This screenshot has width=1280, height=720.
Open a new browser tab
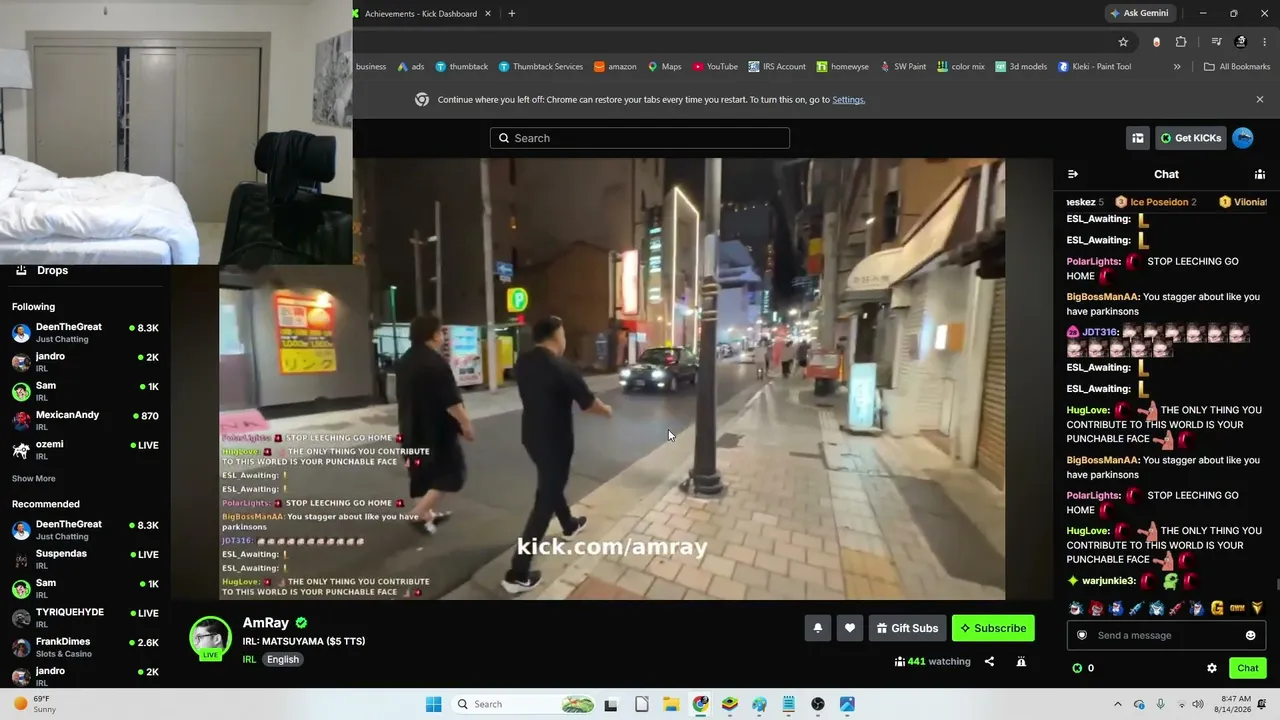tap(512, 14)
